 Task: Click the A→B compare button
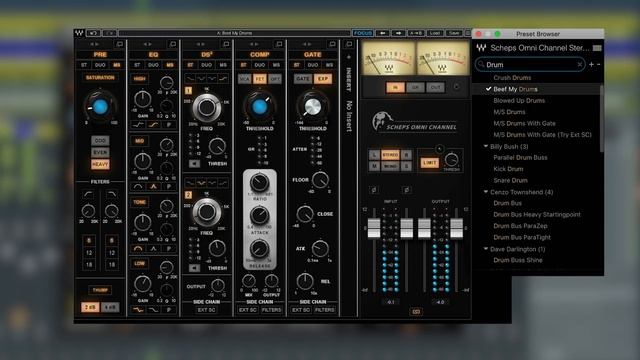(x=416, y=33)
